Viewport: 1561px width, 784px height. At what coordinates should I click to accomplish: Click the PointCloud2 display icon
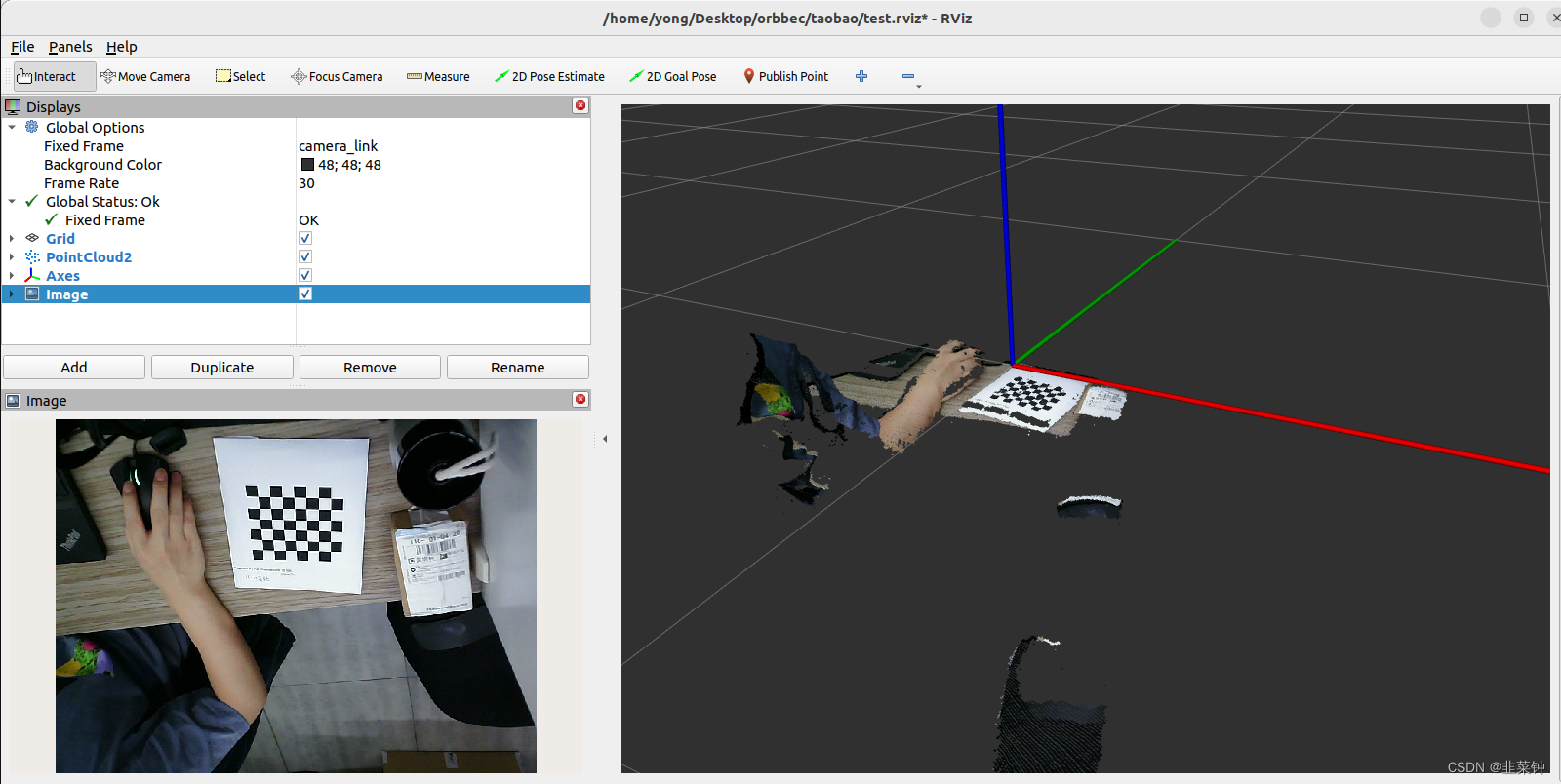(32, 256)
